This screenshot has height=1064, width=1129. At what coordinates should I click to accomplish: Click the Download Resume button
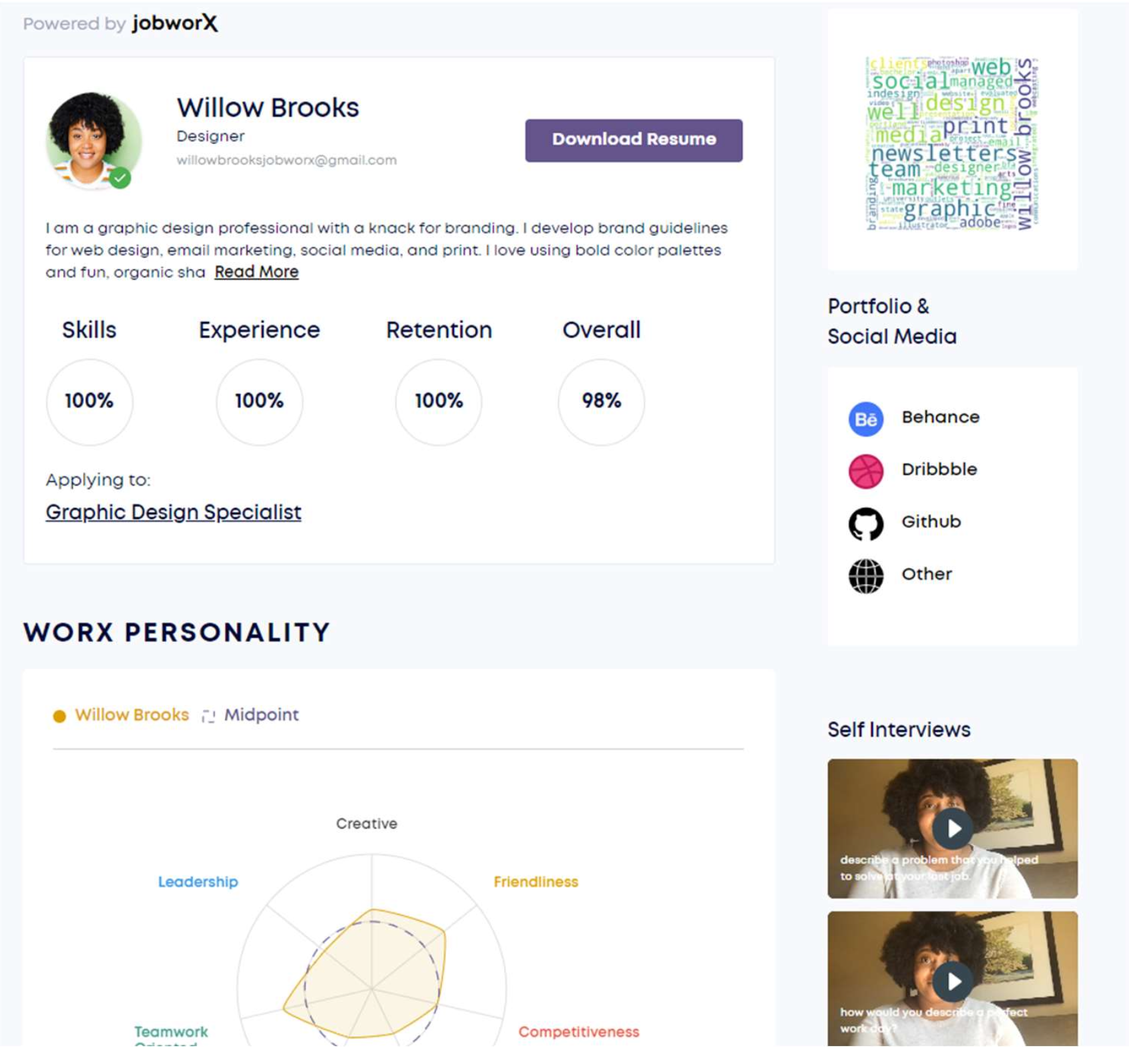[634, 140]
